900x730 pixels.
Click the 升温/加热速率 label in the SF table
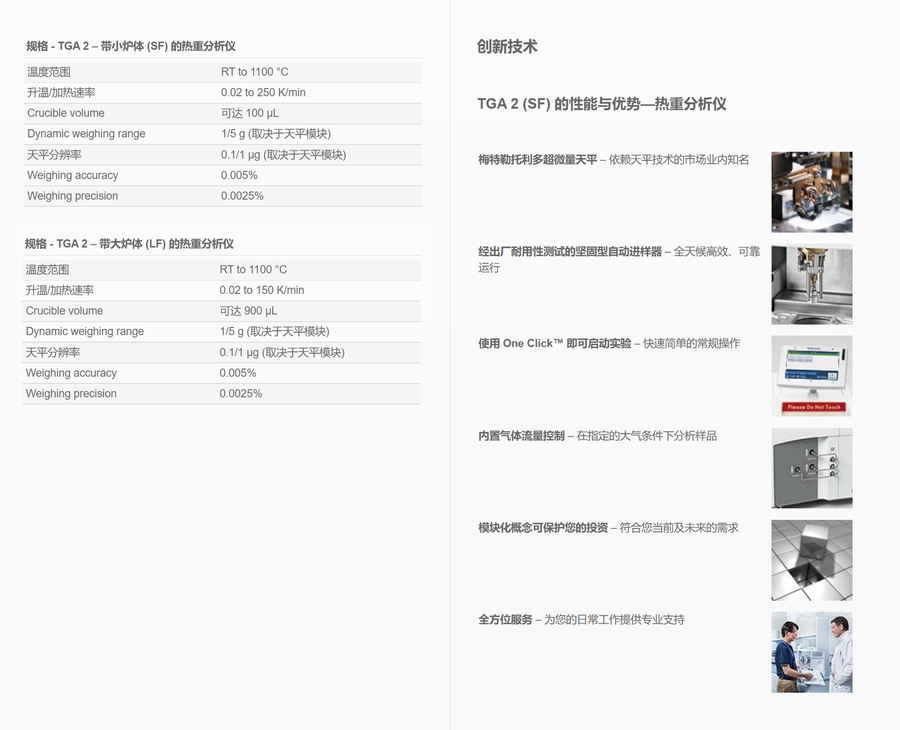click(61, 92)
